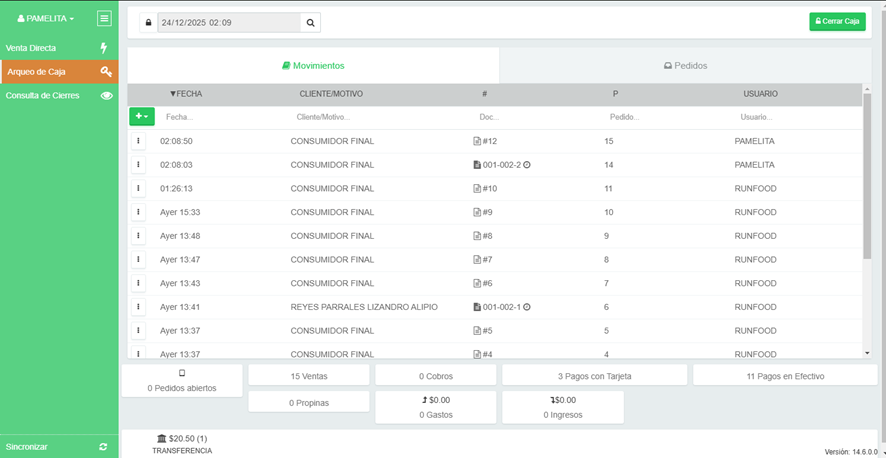The height and width of the screenshot is (458, 886).
Task: Click document icon next to #5
Action: (x=477, y=331)
